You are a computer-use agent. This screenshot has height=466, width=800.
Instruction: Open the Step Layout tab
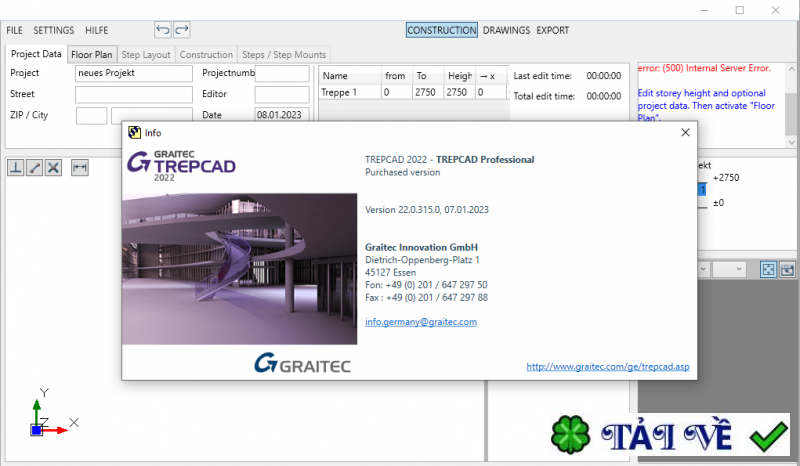pos(146,54)
